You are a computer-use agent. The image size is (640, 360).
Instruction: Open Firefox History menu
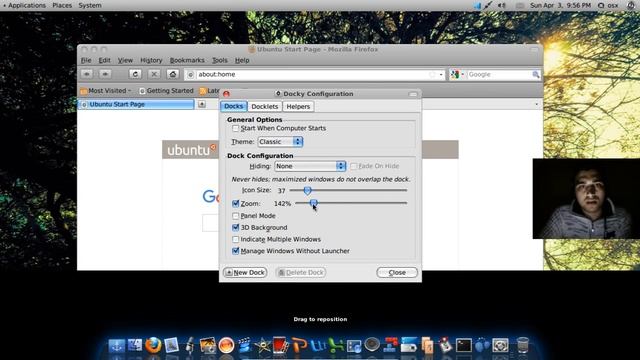tap(151, 60)
